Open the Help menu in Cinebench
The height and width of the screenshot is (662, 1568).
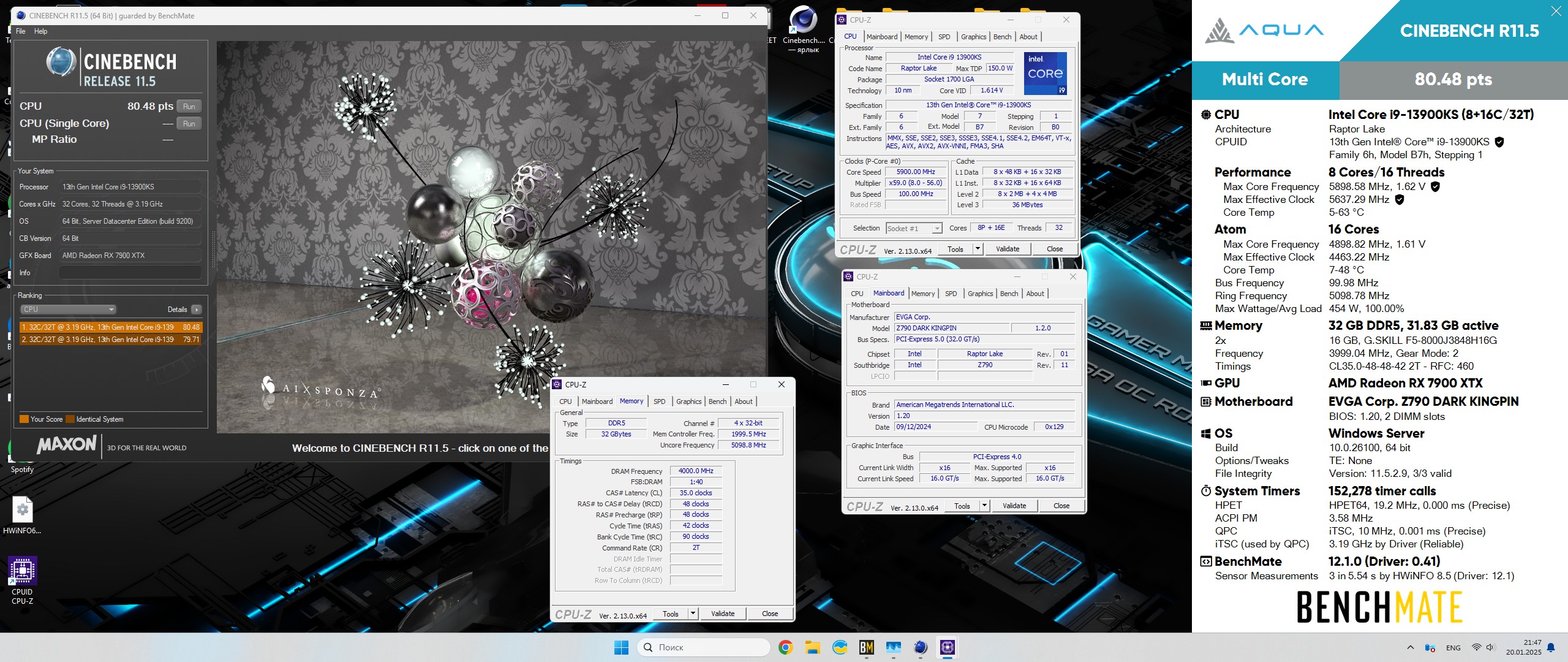[x=40, y=31]
